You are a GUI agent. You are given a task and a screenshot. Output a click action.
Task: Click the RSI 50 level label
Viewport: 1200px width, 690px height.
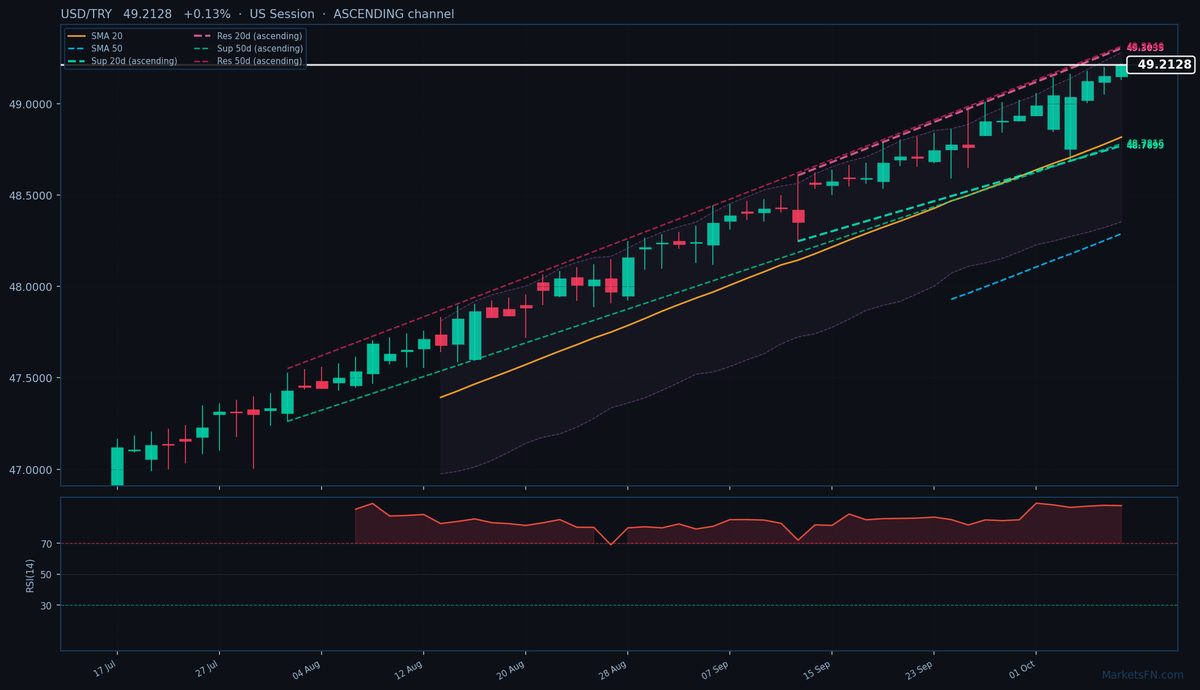(46, 575)
